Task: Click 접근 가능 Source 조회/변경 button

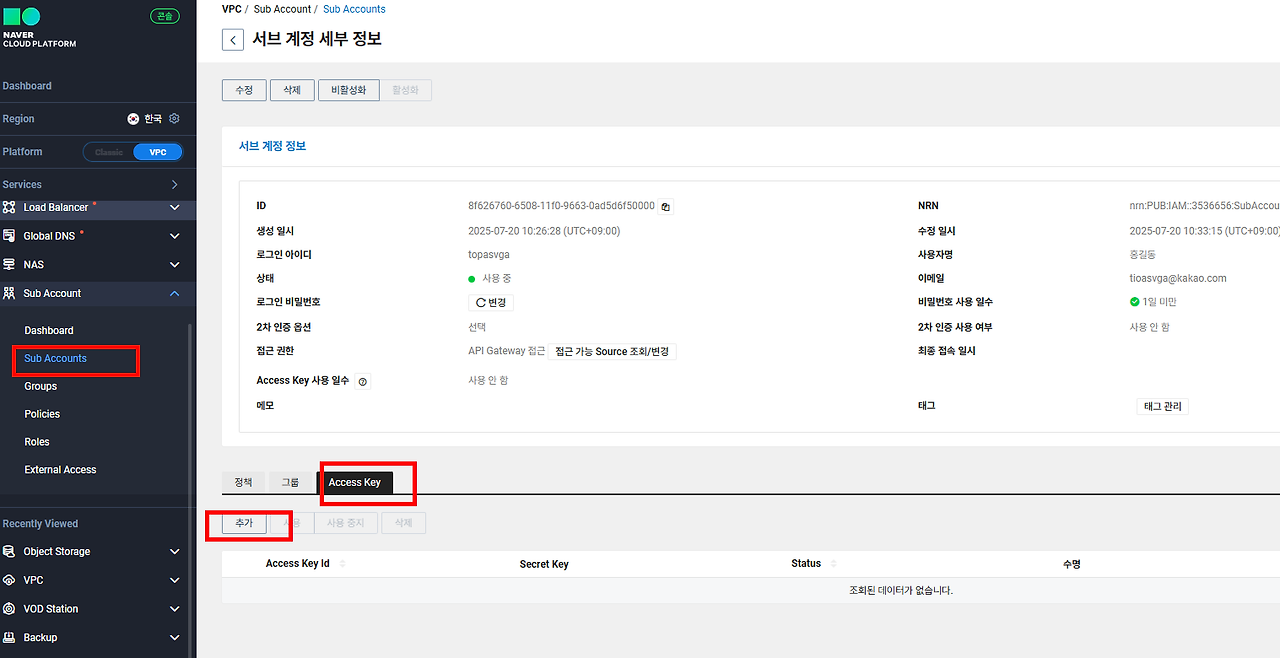Action: tap(612, 351)
